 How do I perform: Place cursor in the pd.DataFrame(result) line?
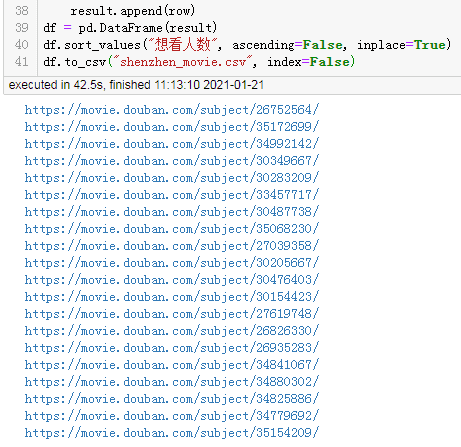(x=130, y=28)
